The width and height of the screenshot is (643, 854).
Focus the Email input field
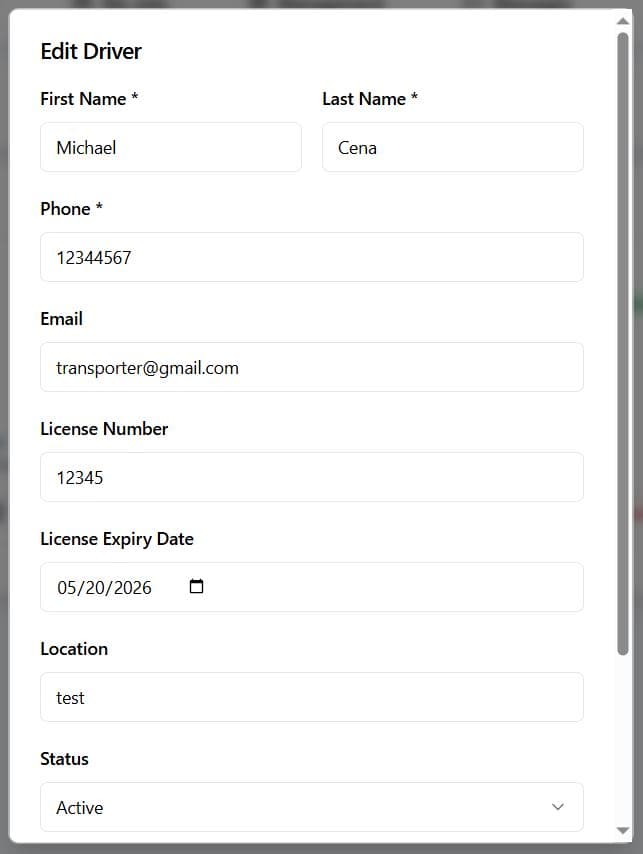pos(312,367)
